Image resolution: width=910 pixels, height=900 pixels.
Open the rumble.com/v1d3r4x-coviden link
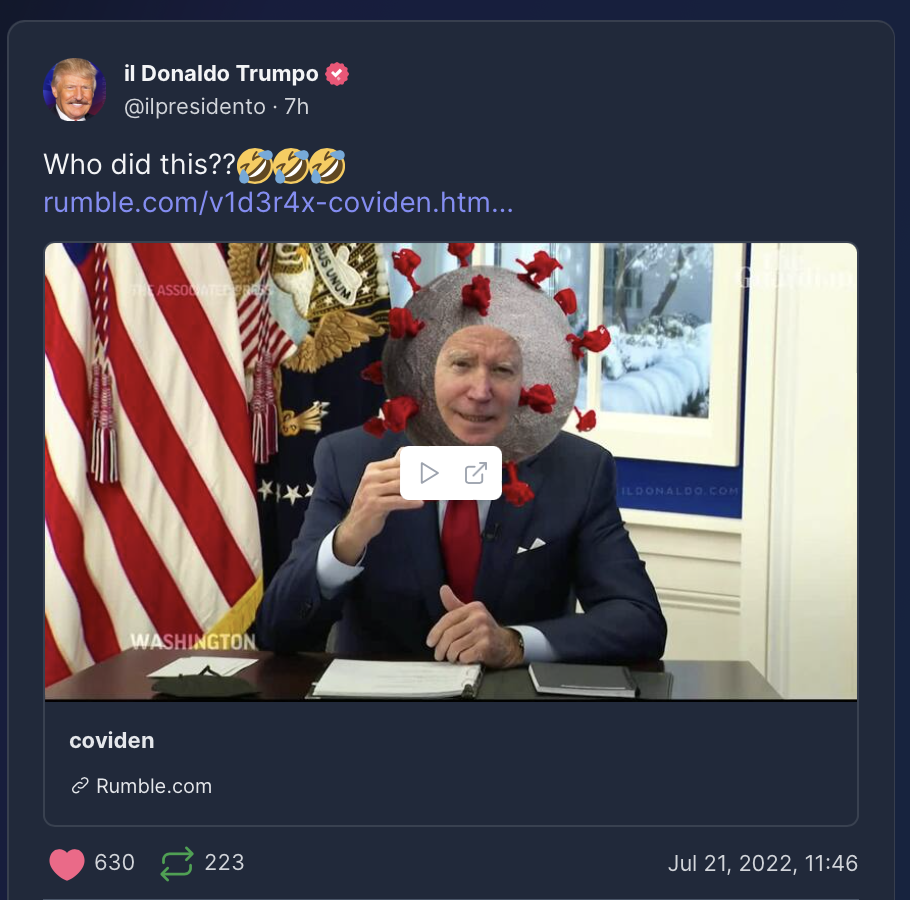point(279,203)
